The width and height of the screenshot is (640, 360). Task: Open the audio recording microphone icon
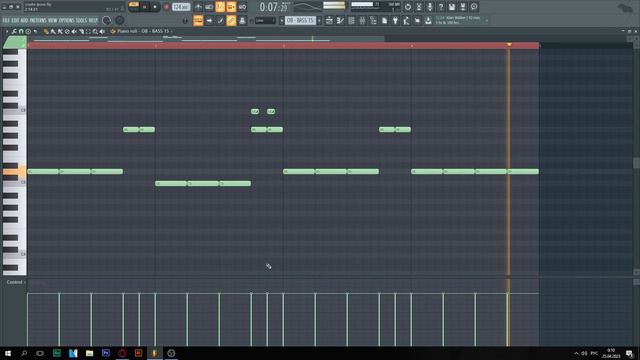tap(430, 7)
